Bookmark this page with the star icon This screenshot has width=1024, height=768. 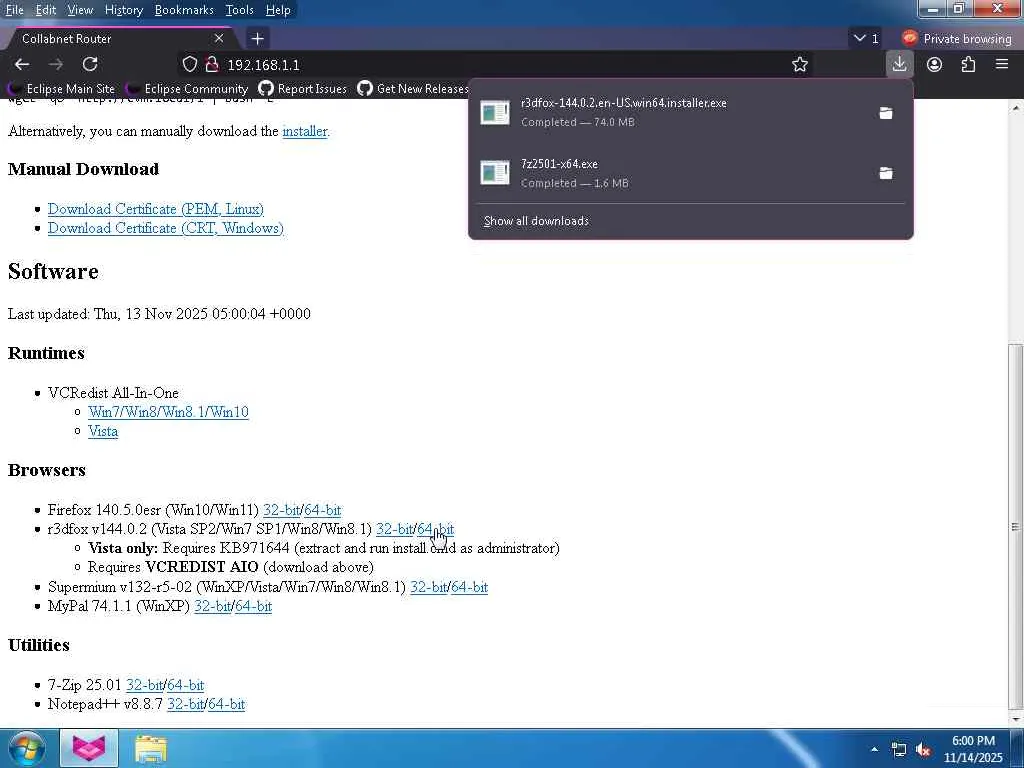coord(799,64)
